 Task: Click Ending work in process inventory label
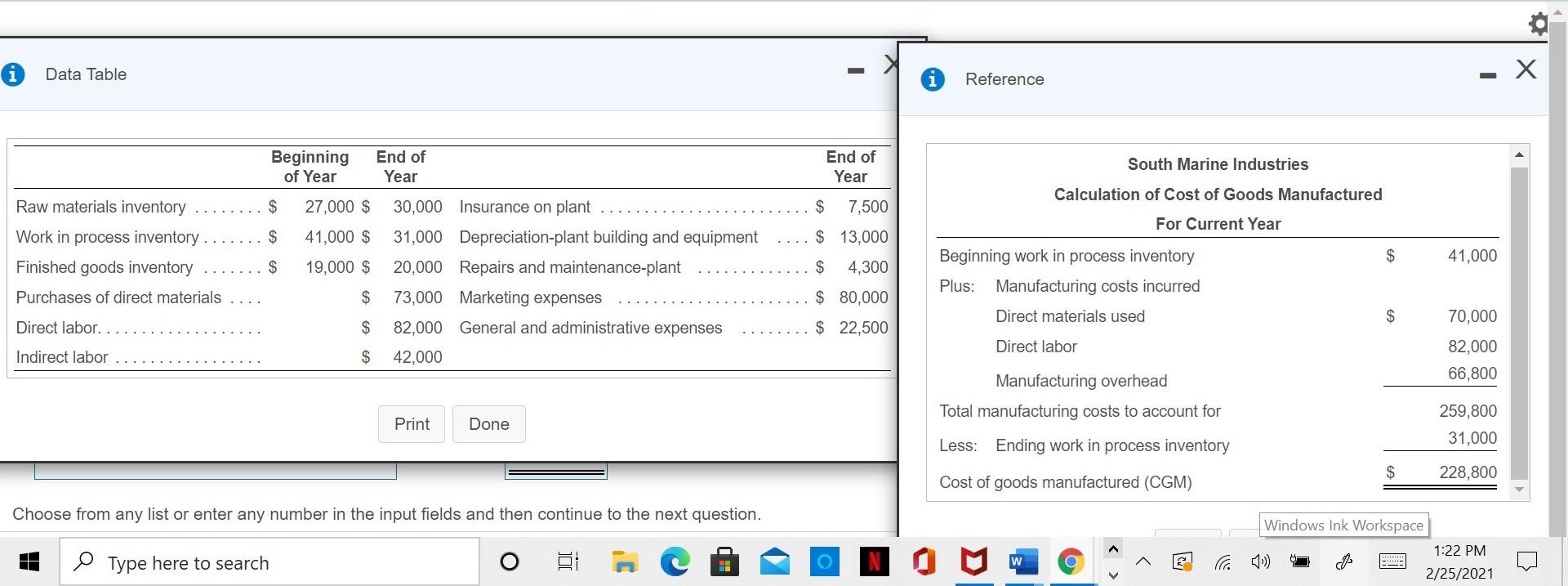[1112, 445]
